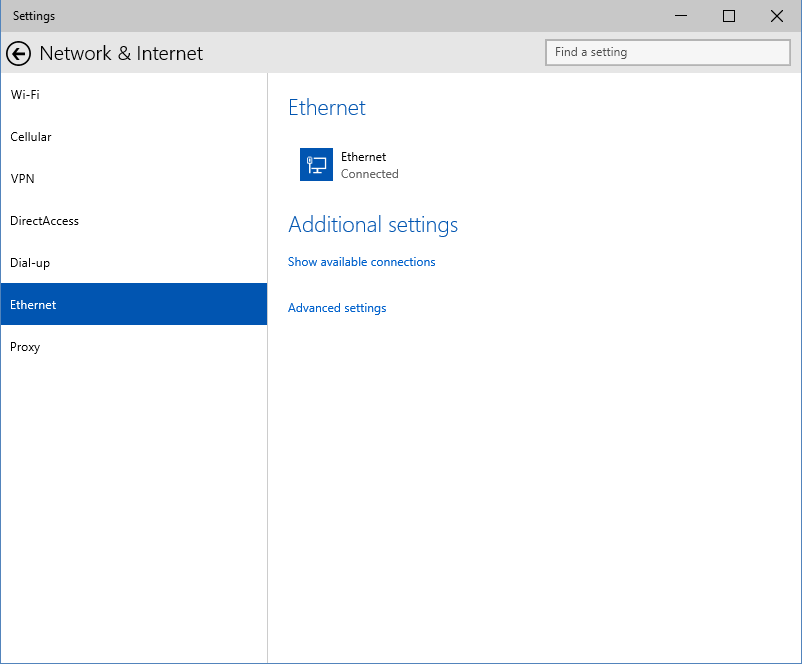Close the Settings window
Image resolution: width=802 pixels, height=664 pixels.
click(x=777, y=16)
